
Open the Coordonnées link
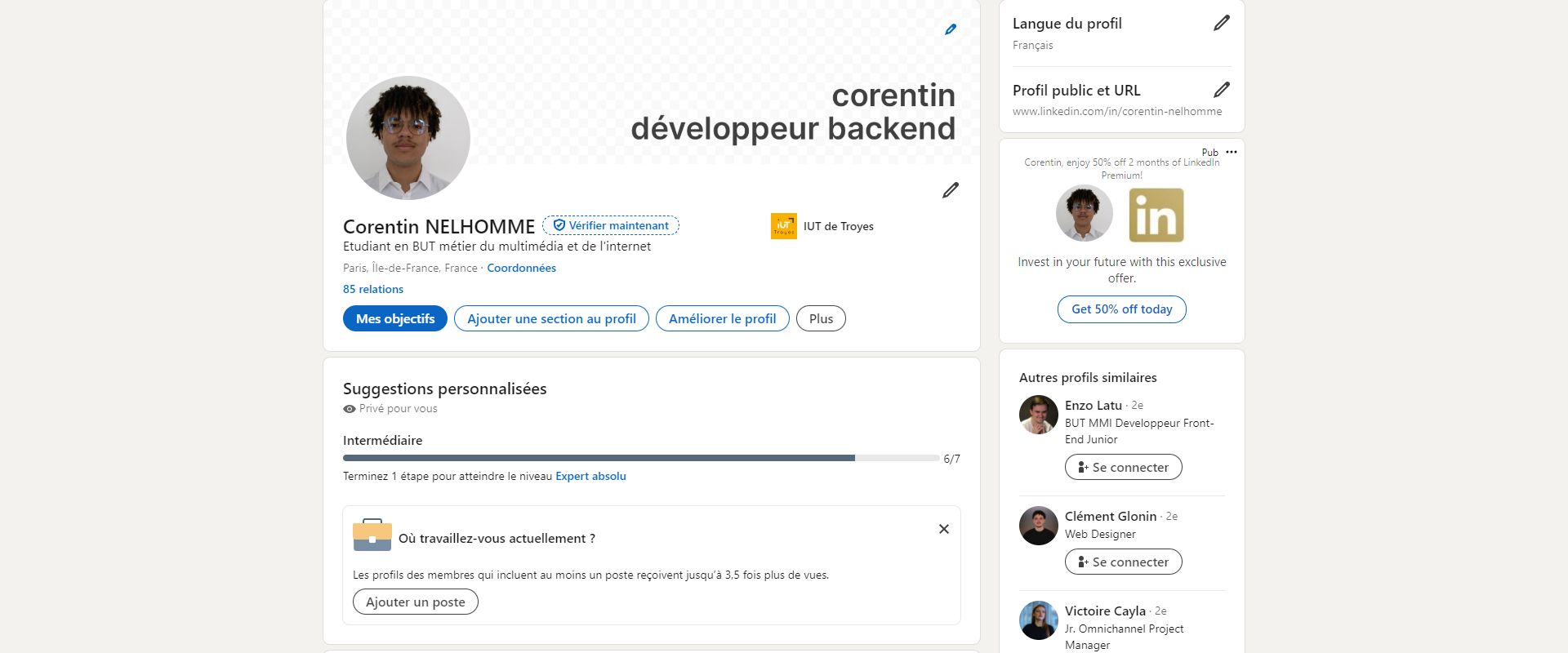pos(521,268)
